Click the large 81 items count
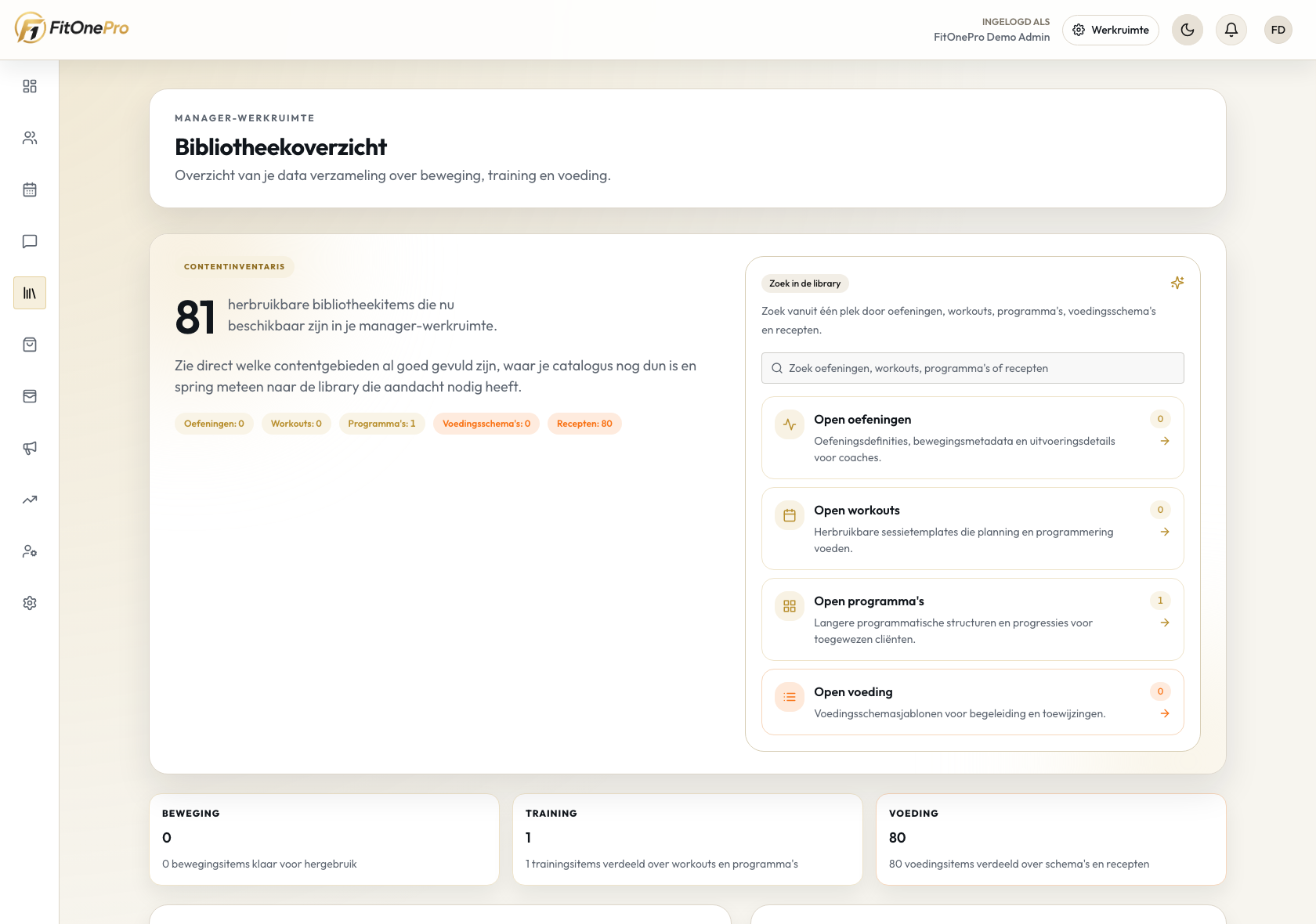The width and height of the screenshot is (1316, 924). click(x=195, y=317)
